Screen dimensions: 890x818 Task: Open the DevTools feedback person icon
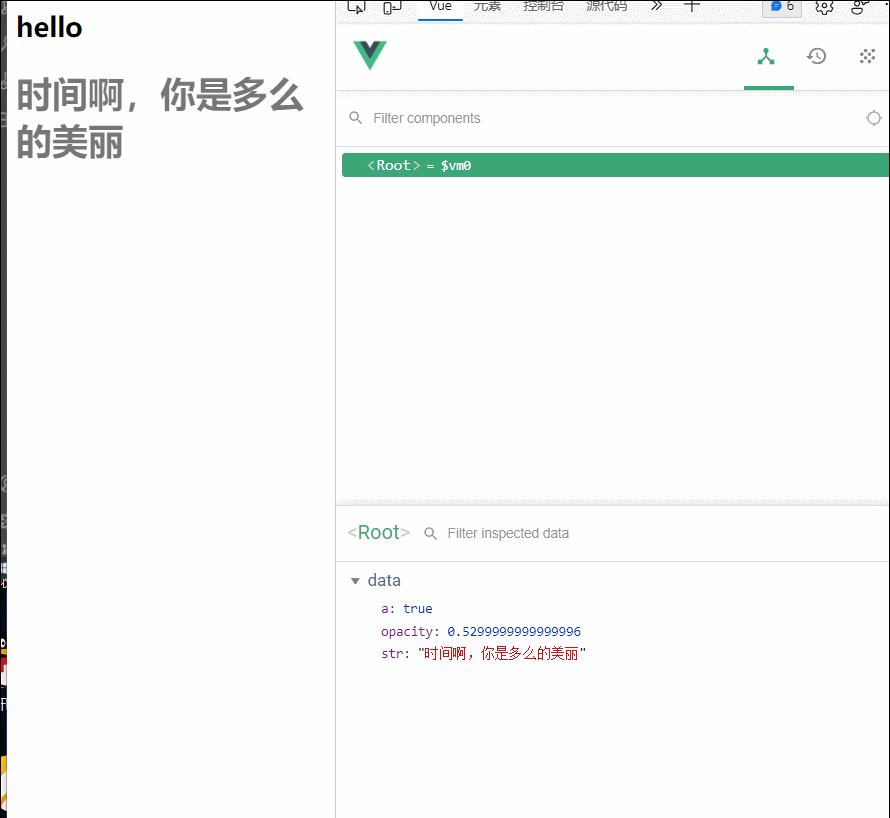point(860,7)
